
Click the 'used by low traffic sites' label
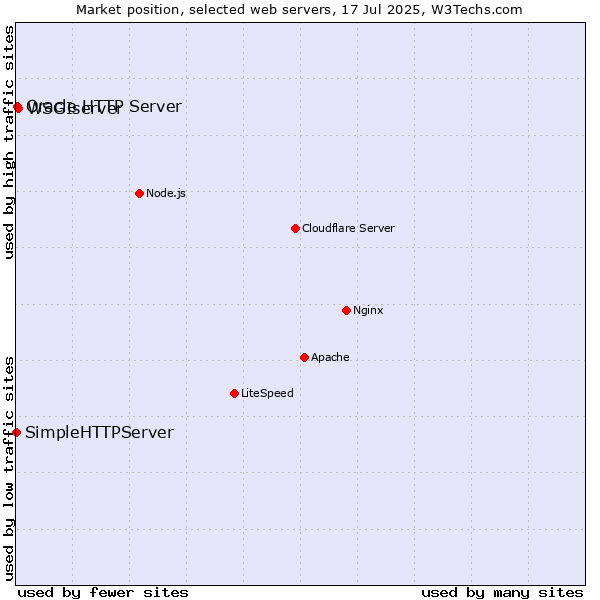9,469
